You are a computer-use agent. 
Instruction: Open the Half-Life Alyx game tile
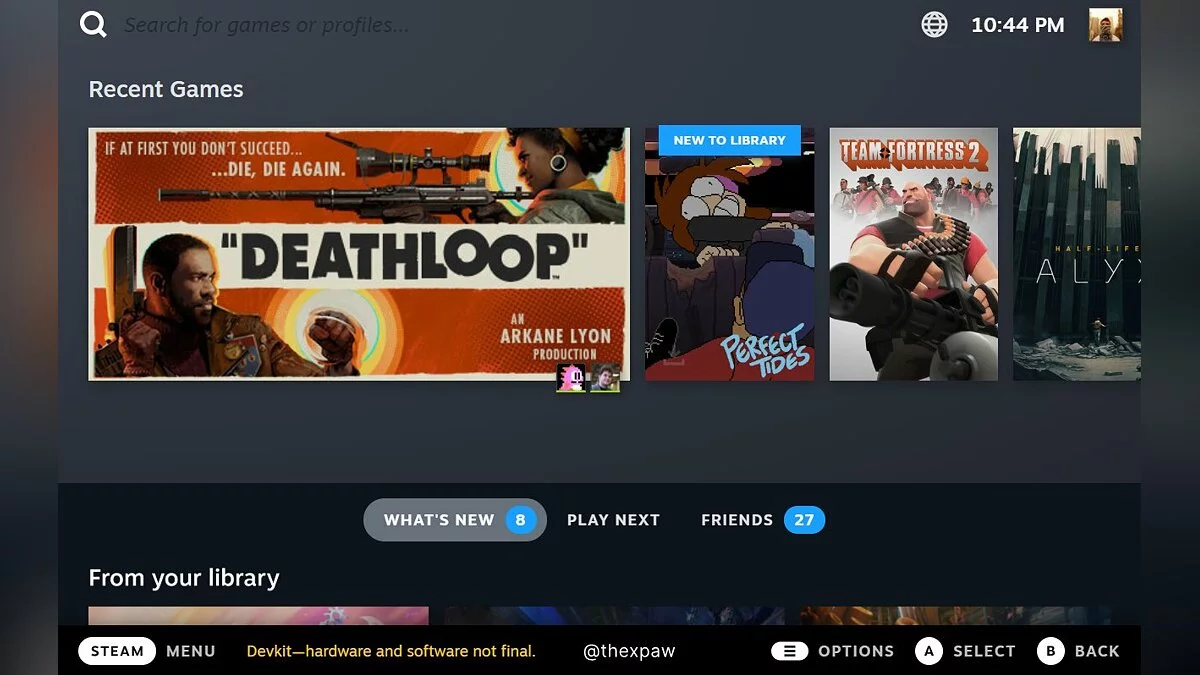[x=1077, y=254]
